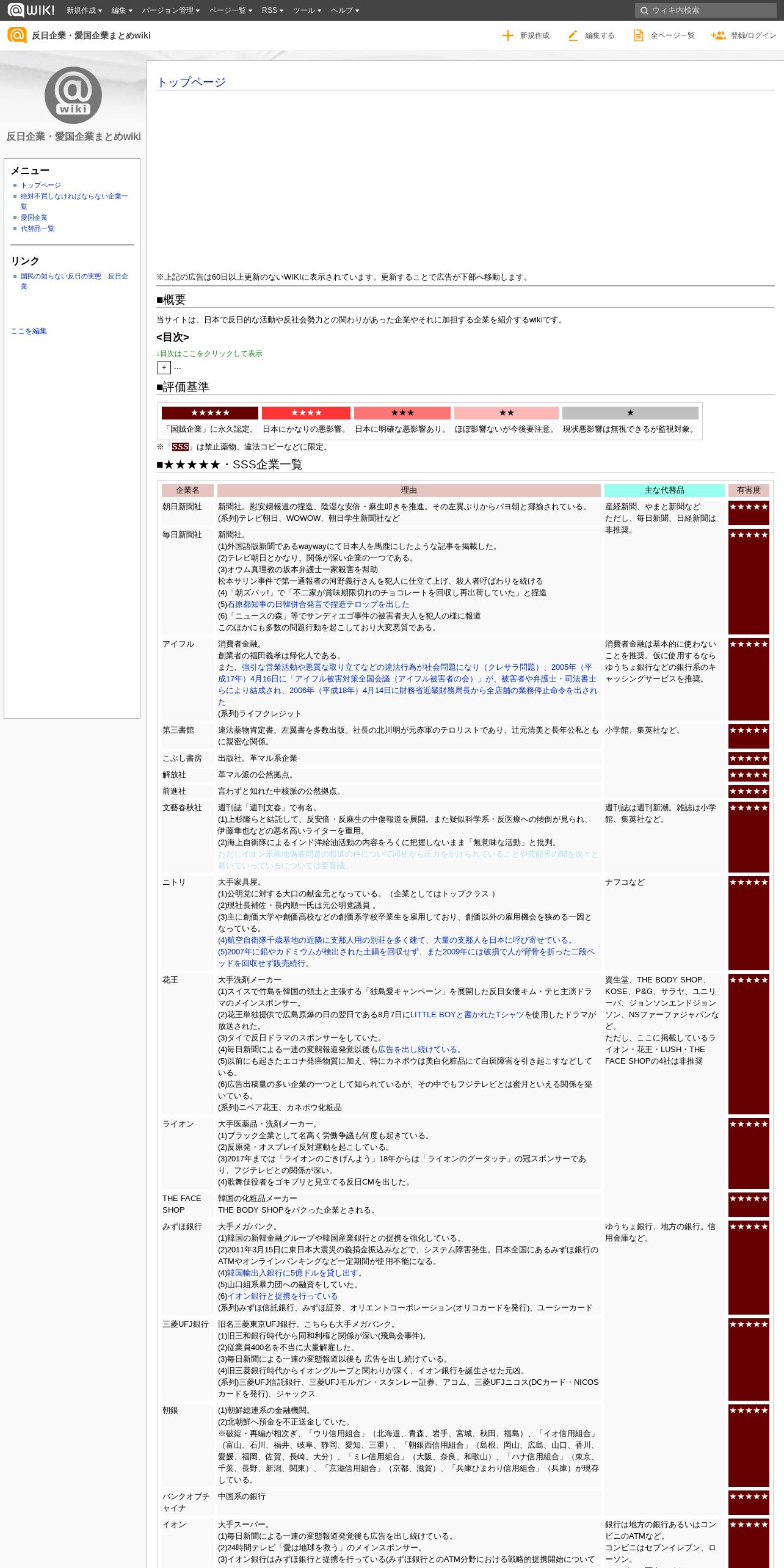This screenshot has width=784, height=1568.
Task: Open the トップページ heading link
Action: (191, 82)
